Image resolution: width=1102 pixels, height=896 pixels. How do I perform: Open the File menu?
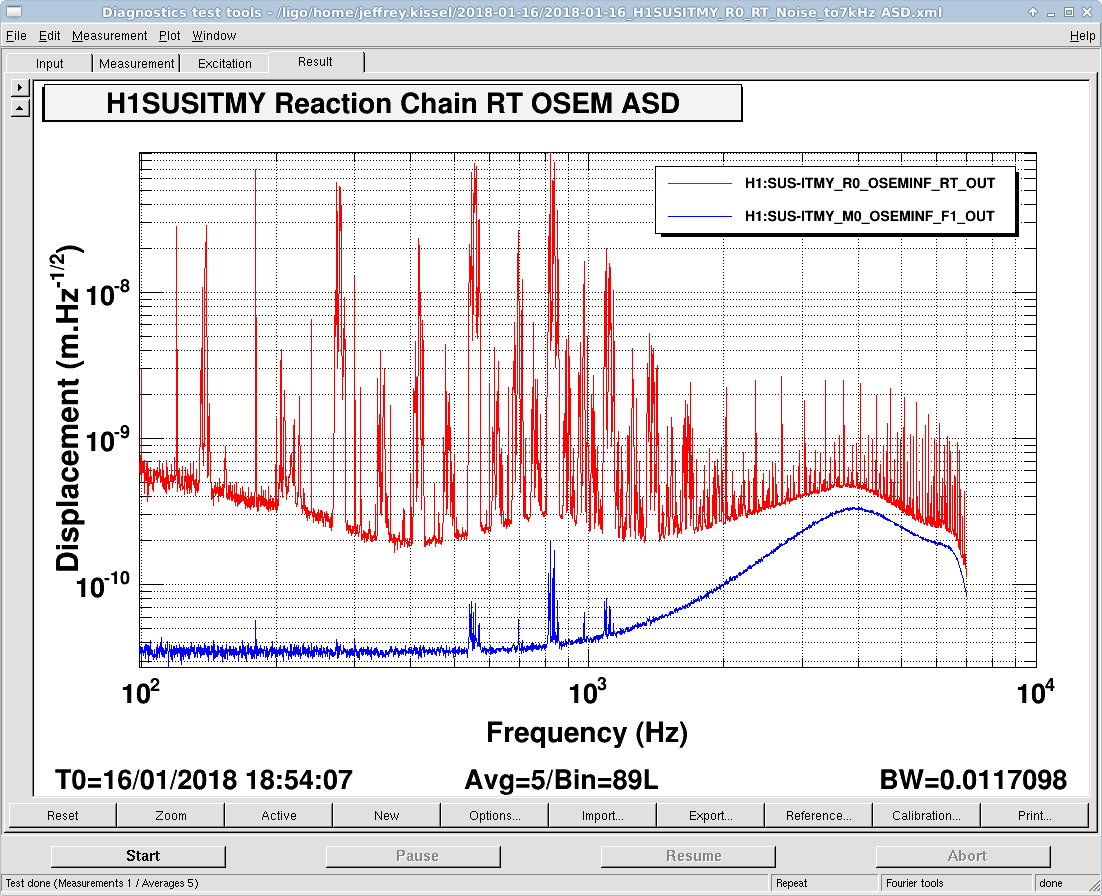[17, 36]
